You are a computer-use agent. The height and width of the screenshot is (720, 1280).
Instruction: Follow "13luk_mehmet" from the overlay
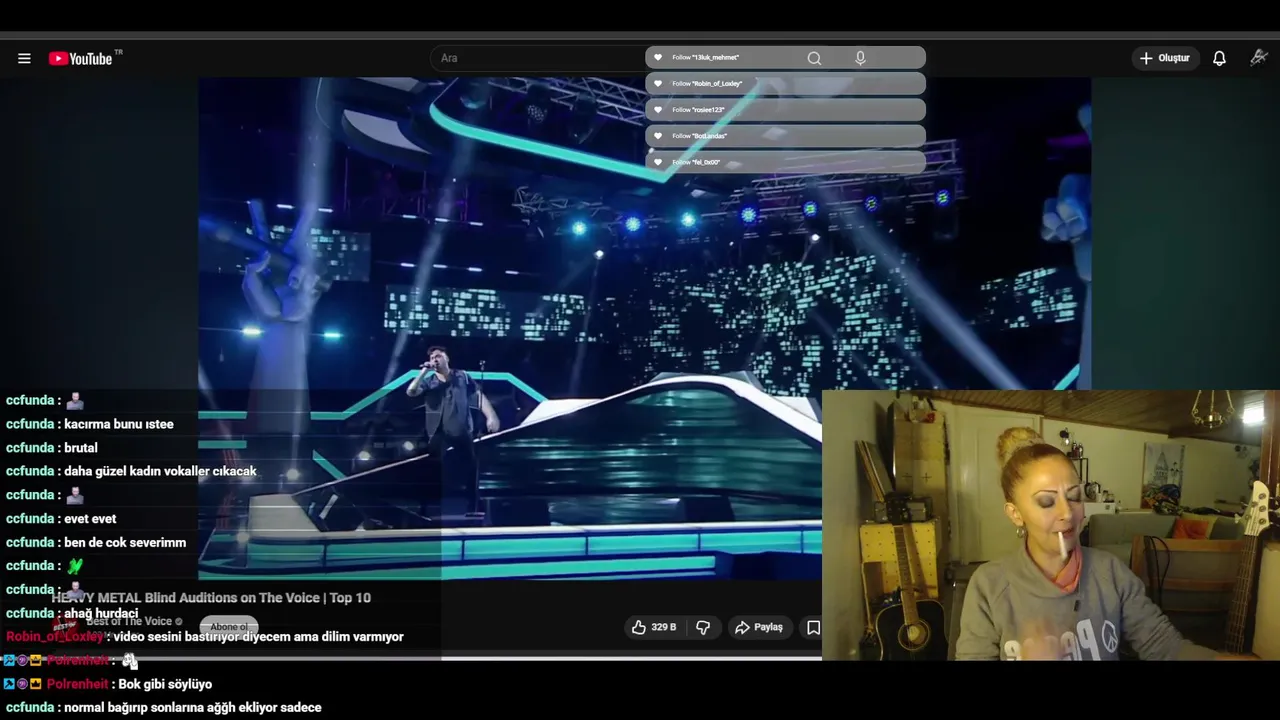pos(785,58)
